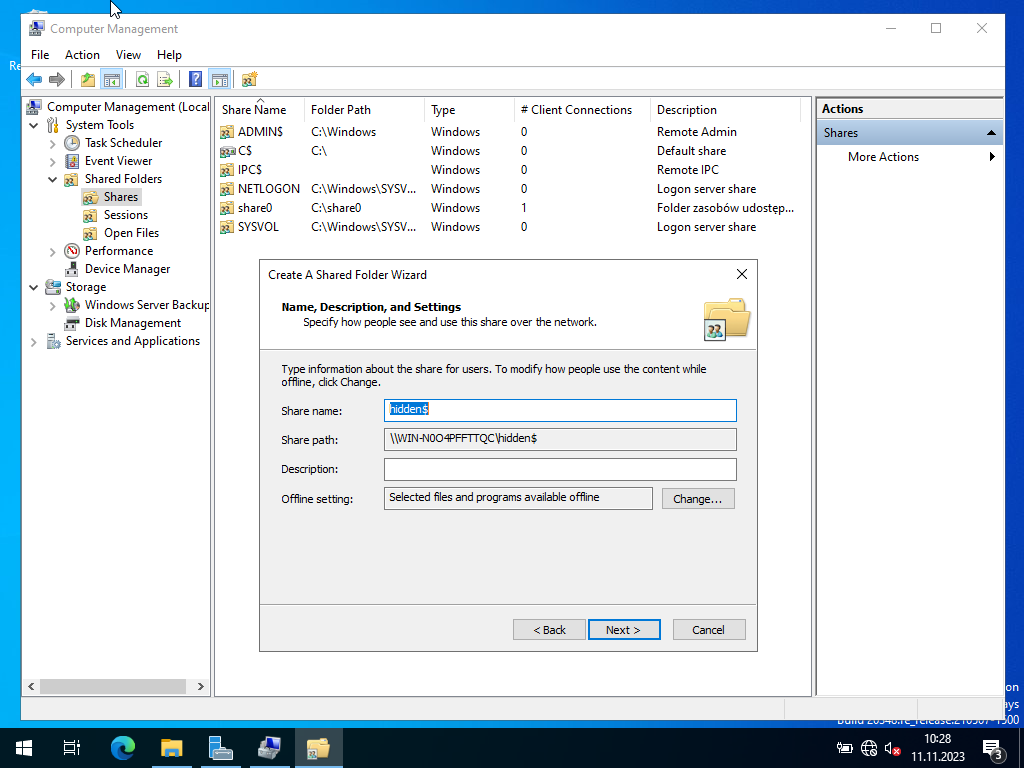Click the Refresh toolbar icon

coord(142,80)
